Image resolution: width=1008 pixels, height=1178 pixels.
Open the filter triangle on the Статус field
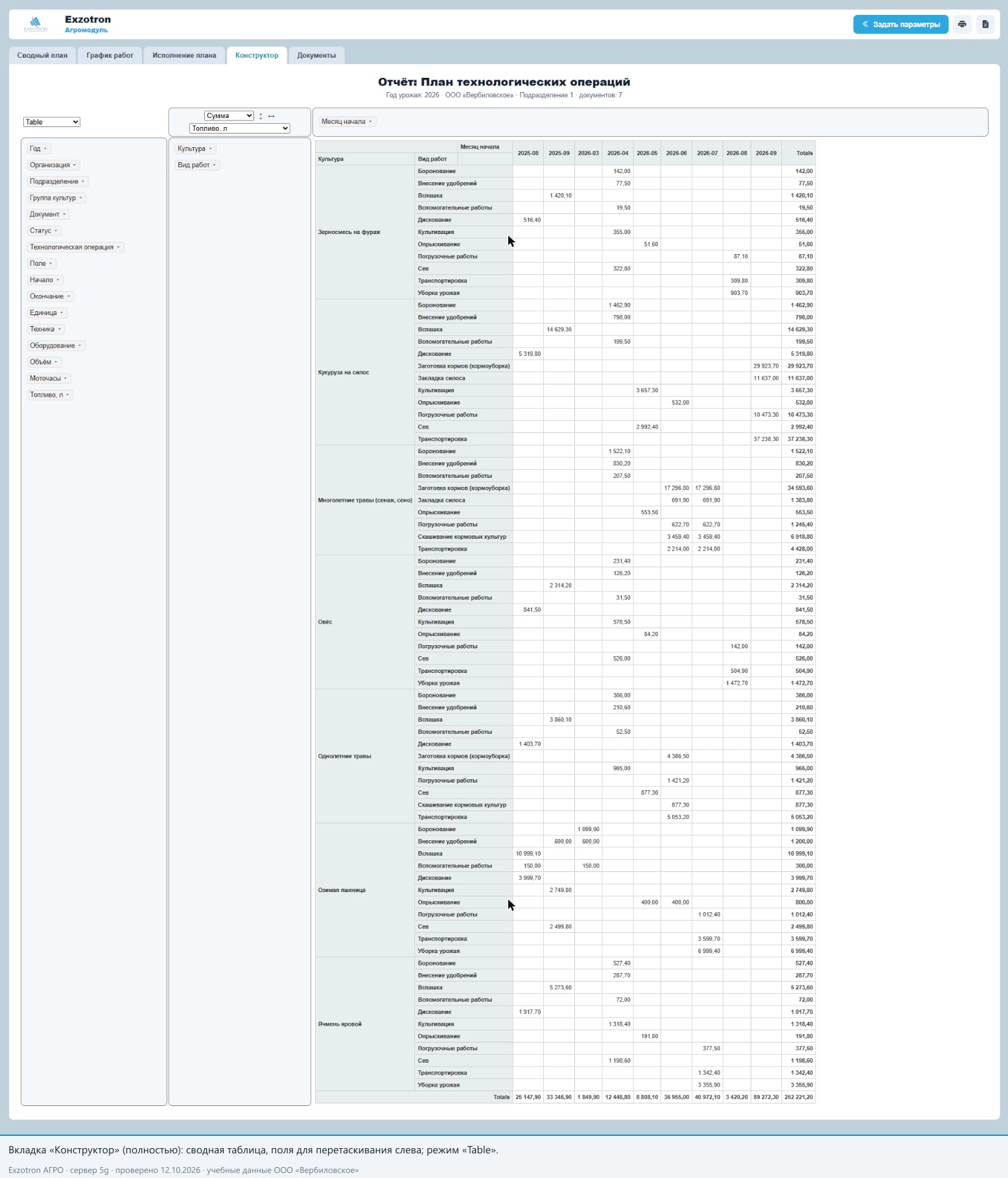click(56, 231)
